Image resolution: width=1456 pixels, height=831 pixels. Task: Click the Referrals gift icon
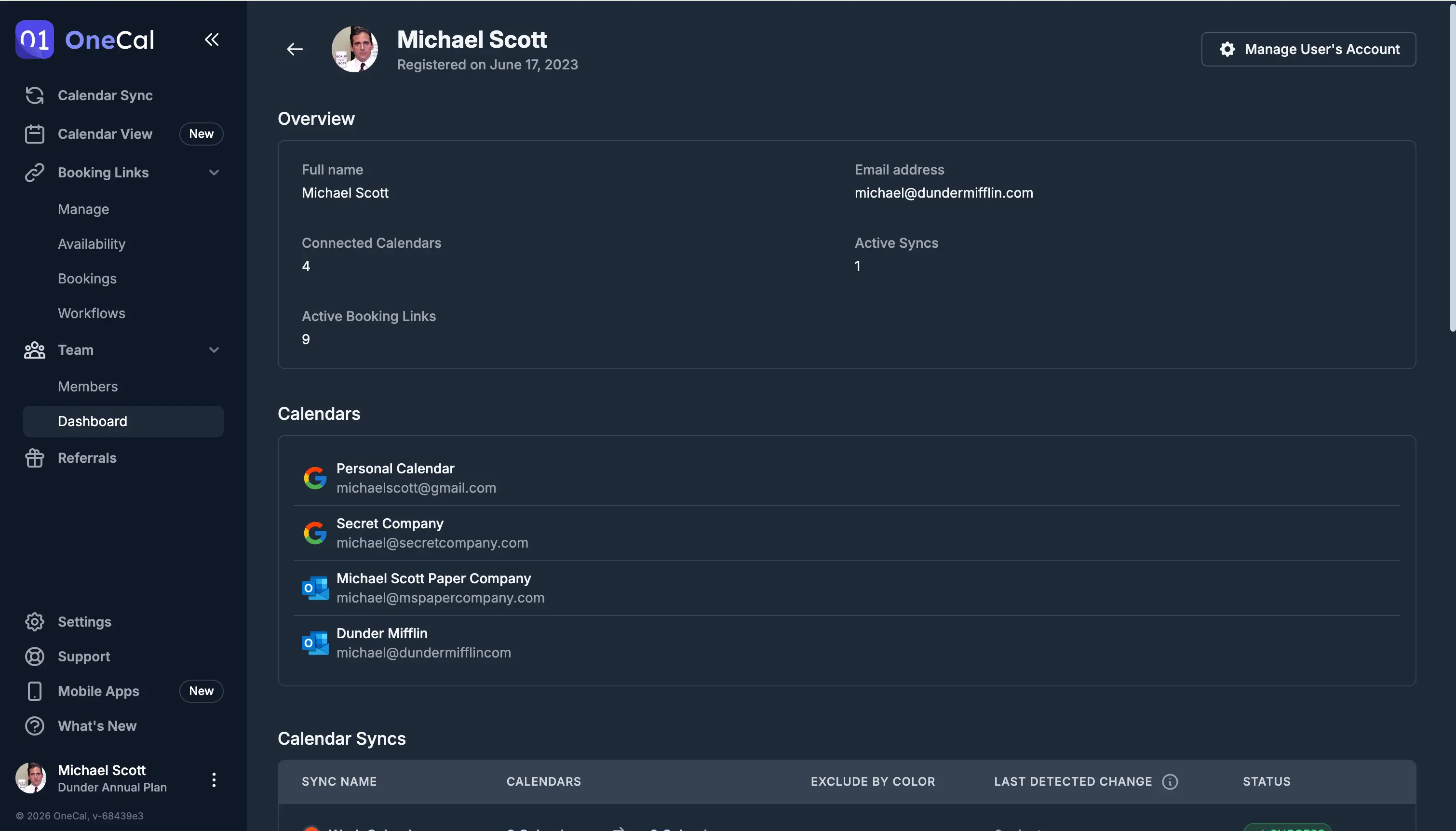[x=34, y=458]
